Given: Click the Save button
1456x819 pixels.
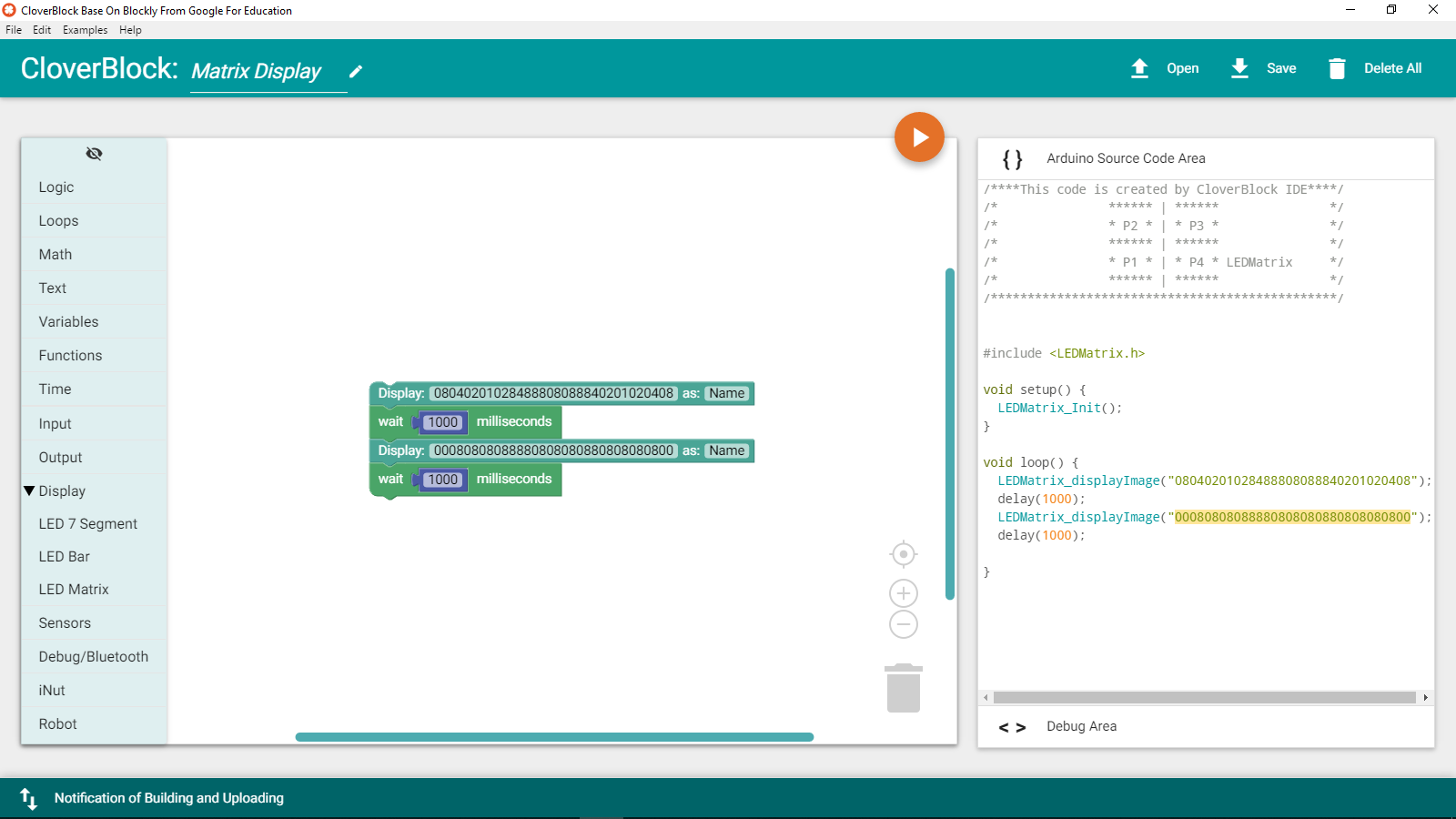Looking at the screenshot, I should [1264, 68].
